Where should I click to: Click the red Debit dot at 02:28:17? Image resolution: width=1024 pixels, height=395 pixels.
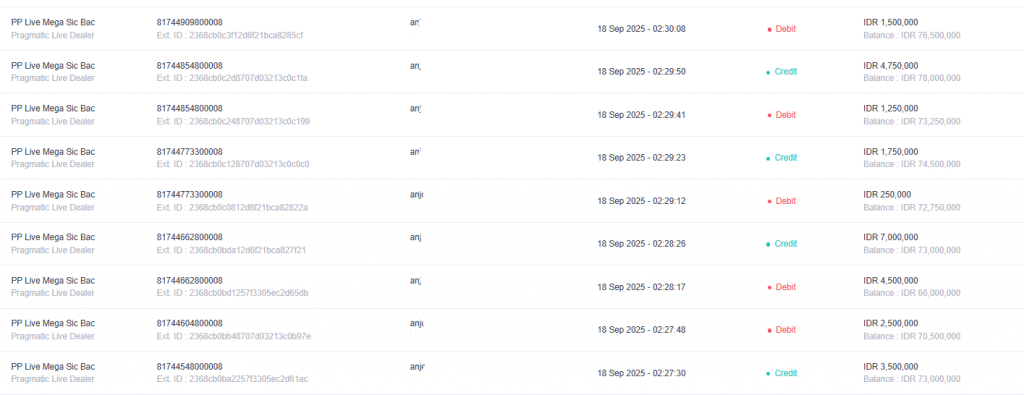pos(769,287)
